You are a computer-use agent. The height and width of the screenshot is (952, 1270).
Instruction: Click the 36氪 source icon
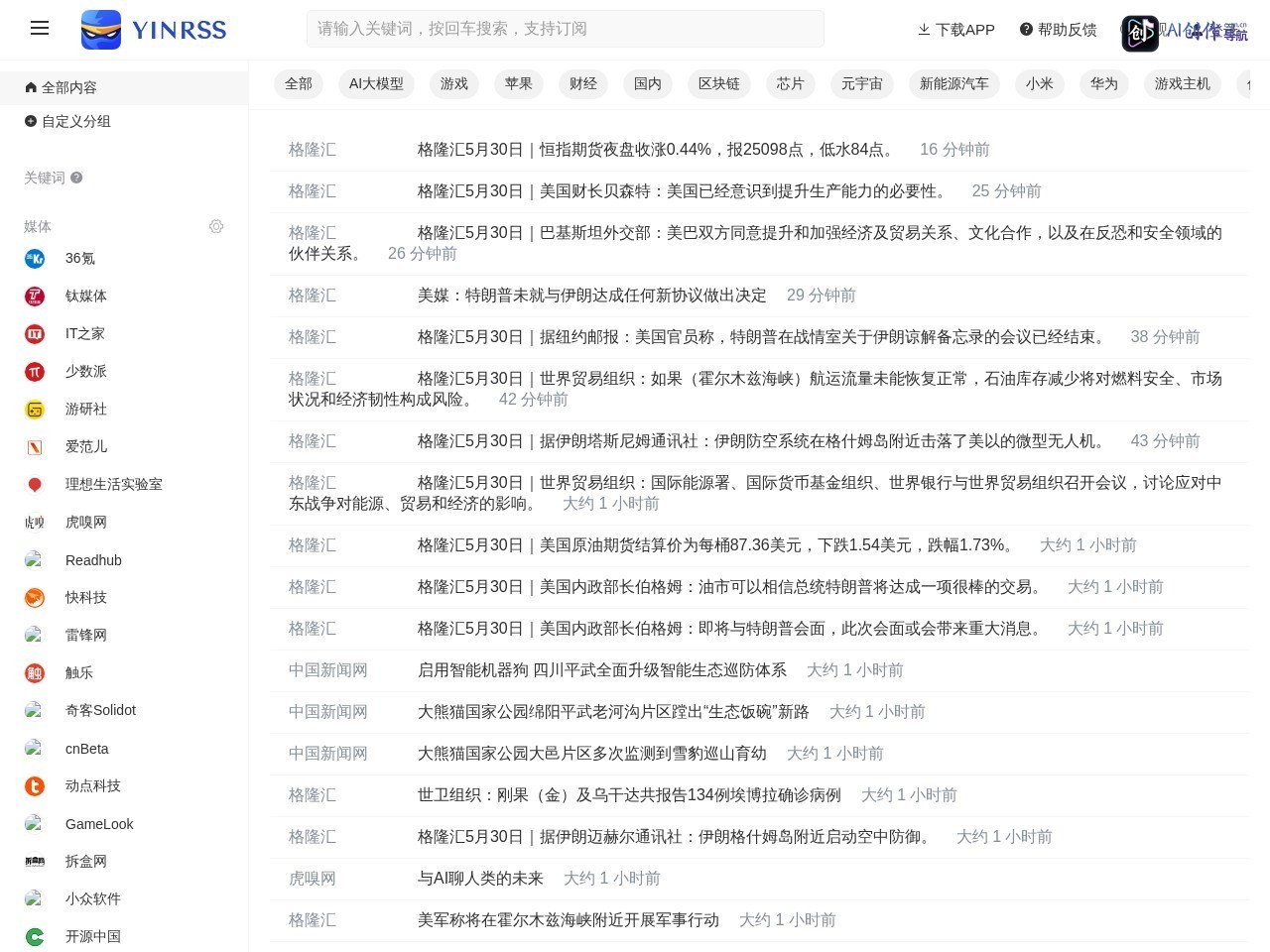35,259
